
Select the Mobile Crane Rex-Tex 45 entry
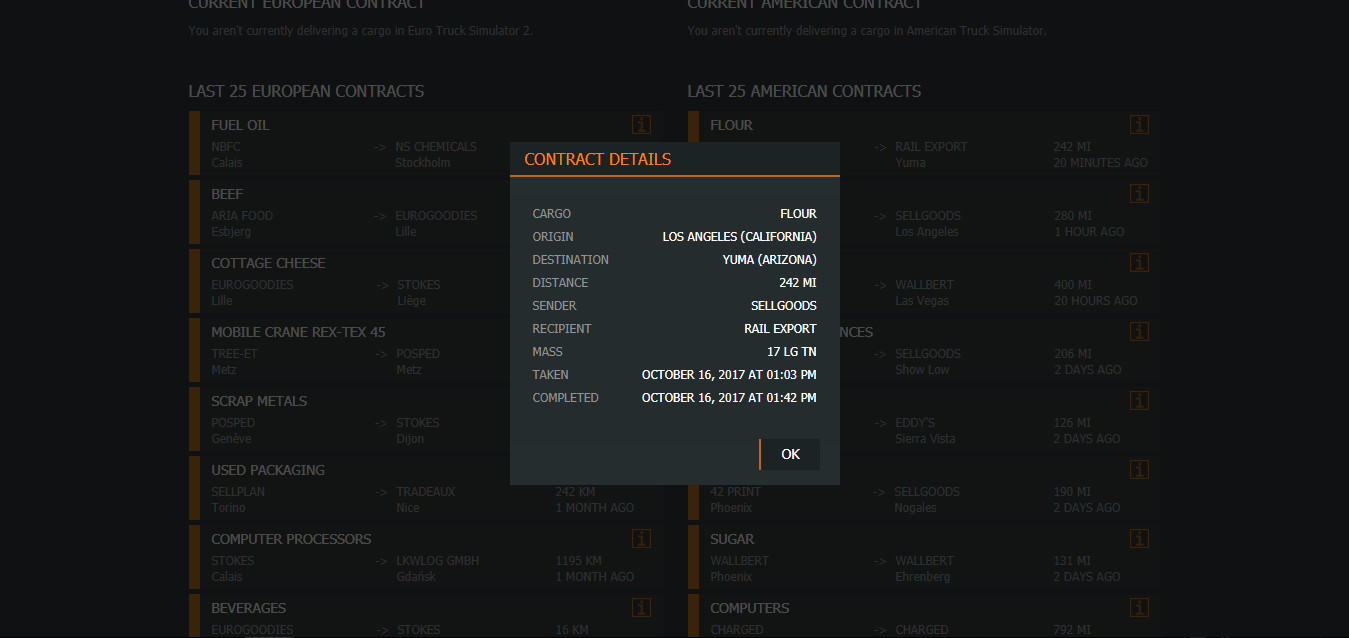pyautogui.click(x=298, y=332)
